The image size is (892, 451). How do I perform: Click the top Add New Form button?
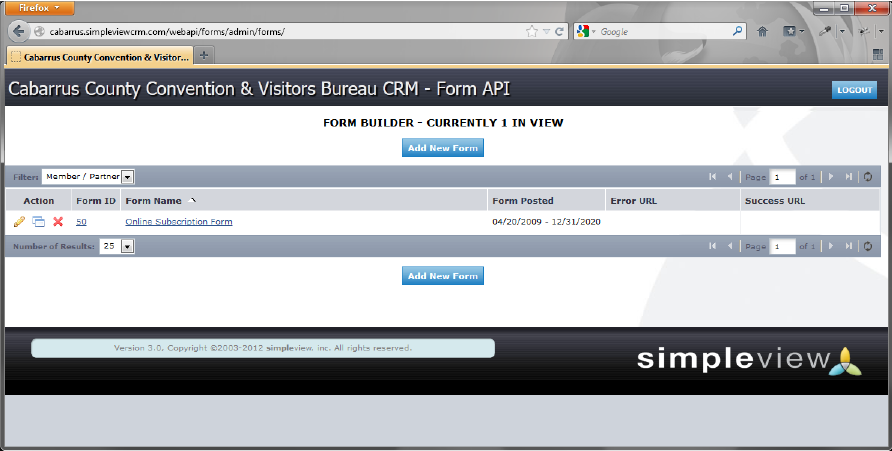point(443,148)
